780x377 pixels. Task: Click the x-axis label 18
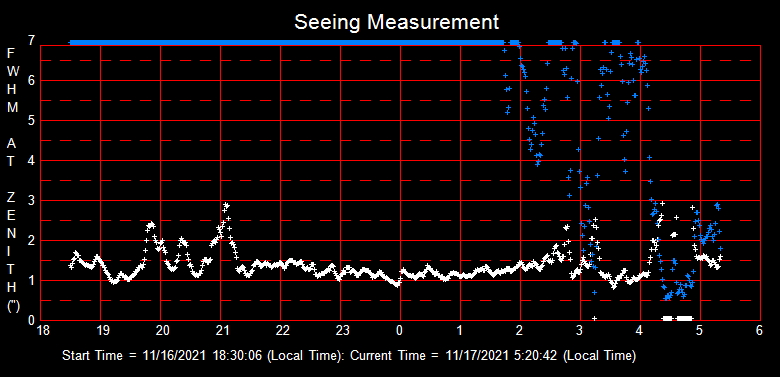[43, 331]
